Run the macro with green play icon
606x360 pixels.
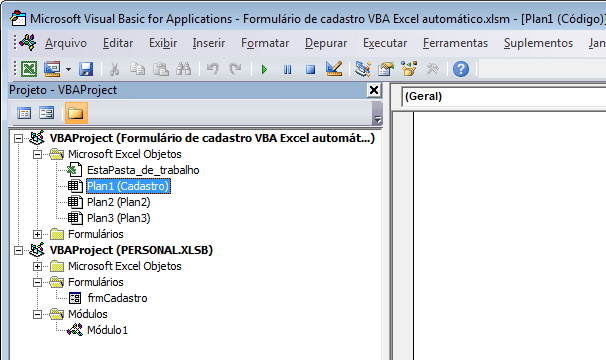[x=264, y=70]
